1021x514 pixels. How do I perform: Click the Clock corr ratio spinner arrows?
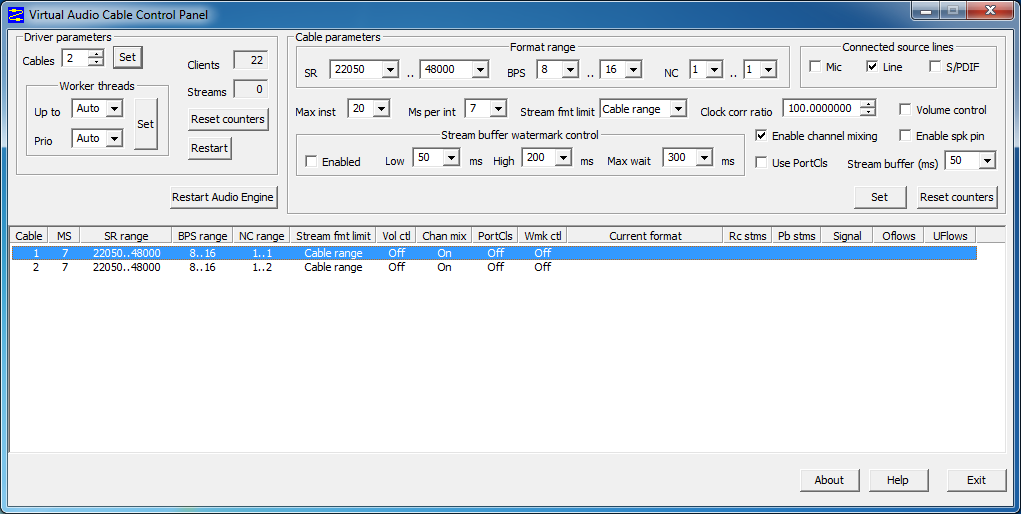(867, 108)
